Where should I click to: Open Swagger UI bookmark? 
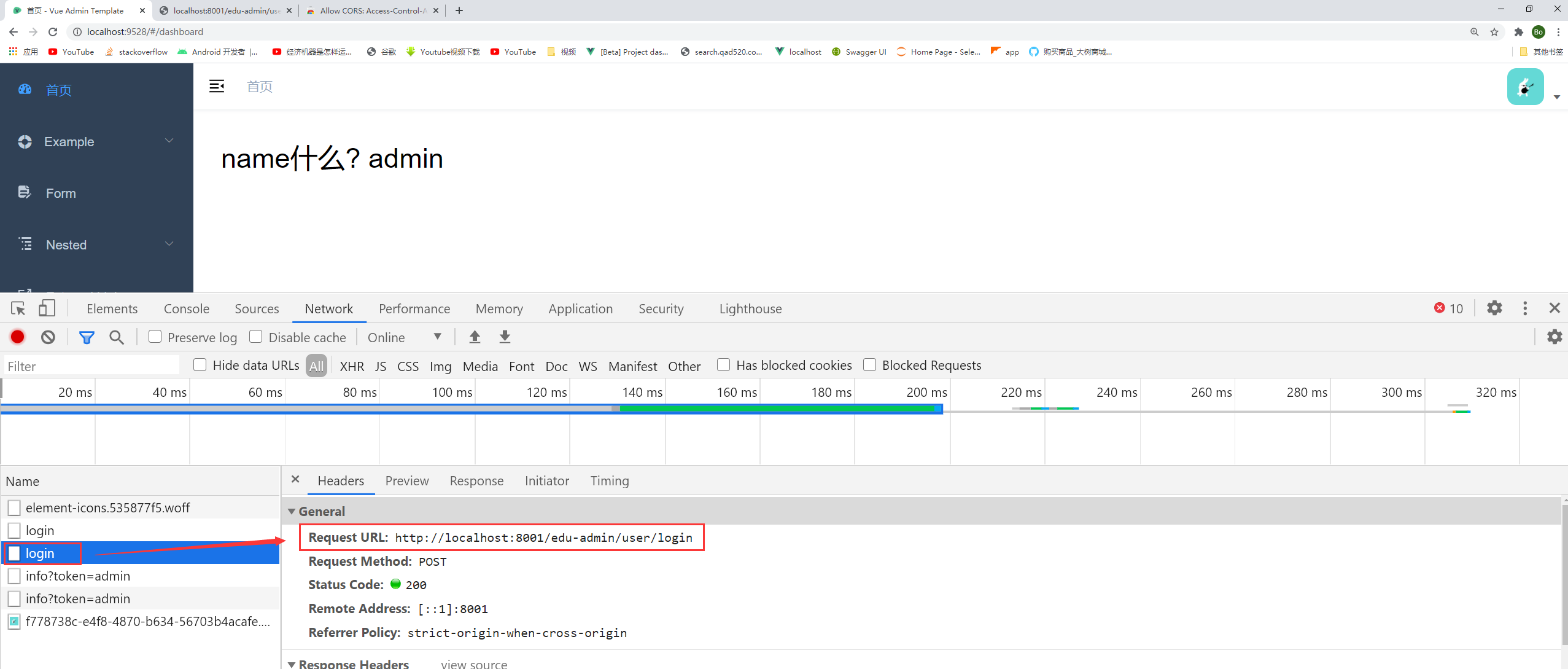859,52
